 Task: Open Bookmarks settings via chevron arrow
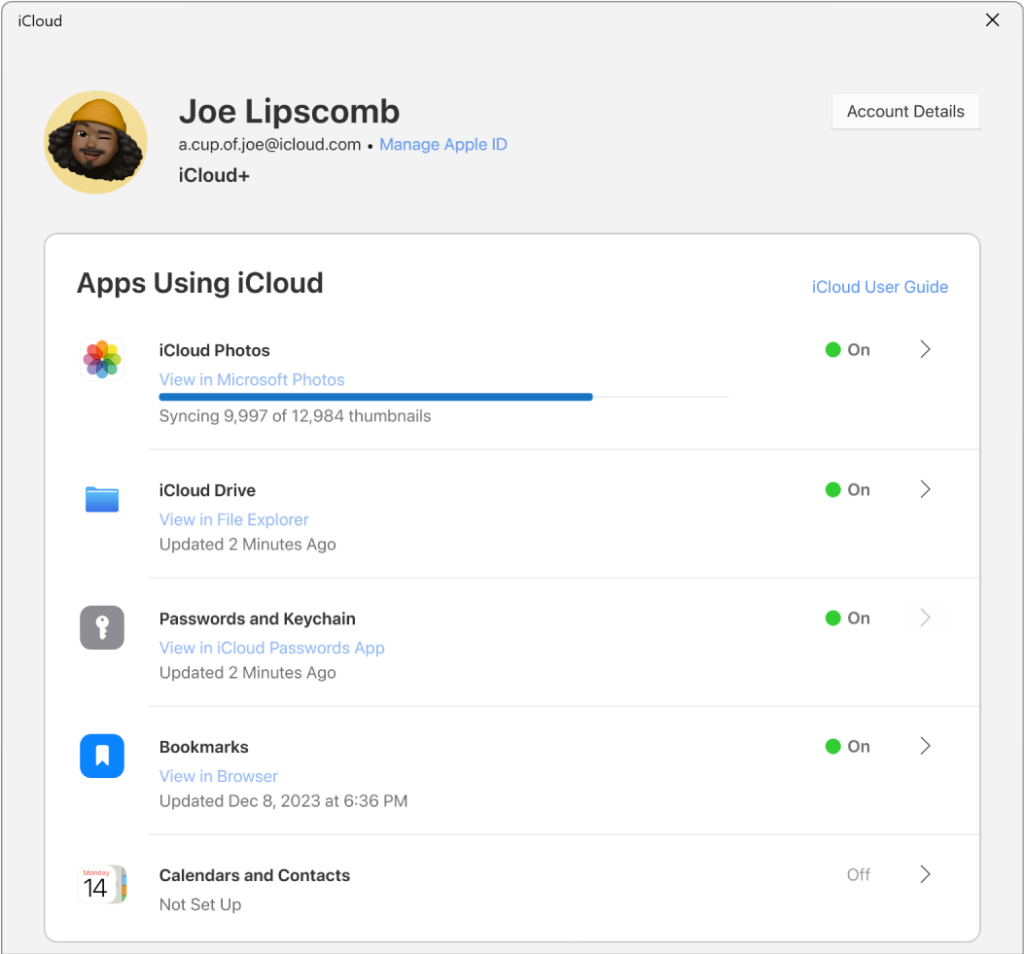click(x=925, y=746)
